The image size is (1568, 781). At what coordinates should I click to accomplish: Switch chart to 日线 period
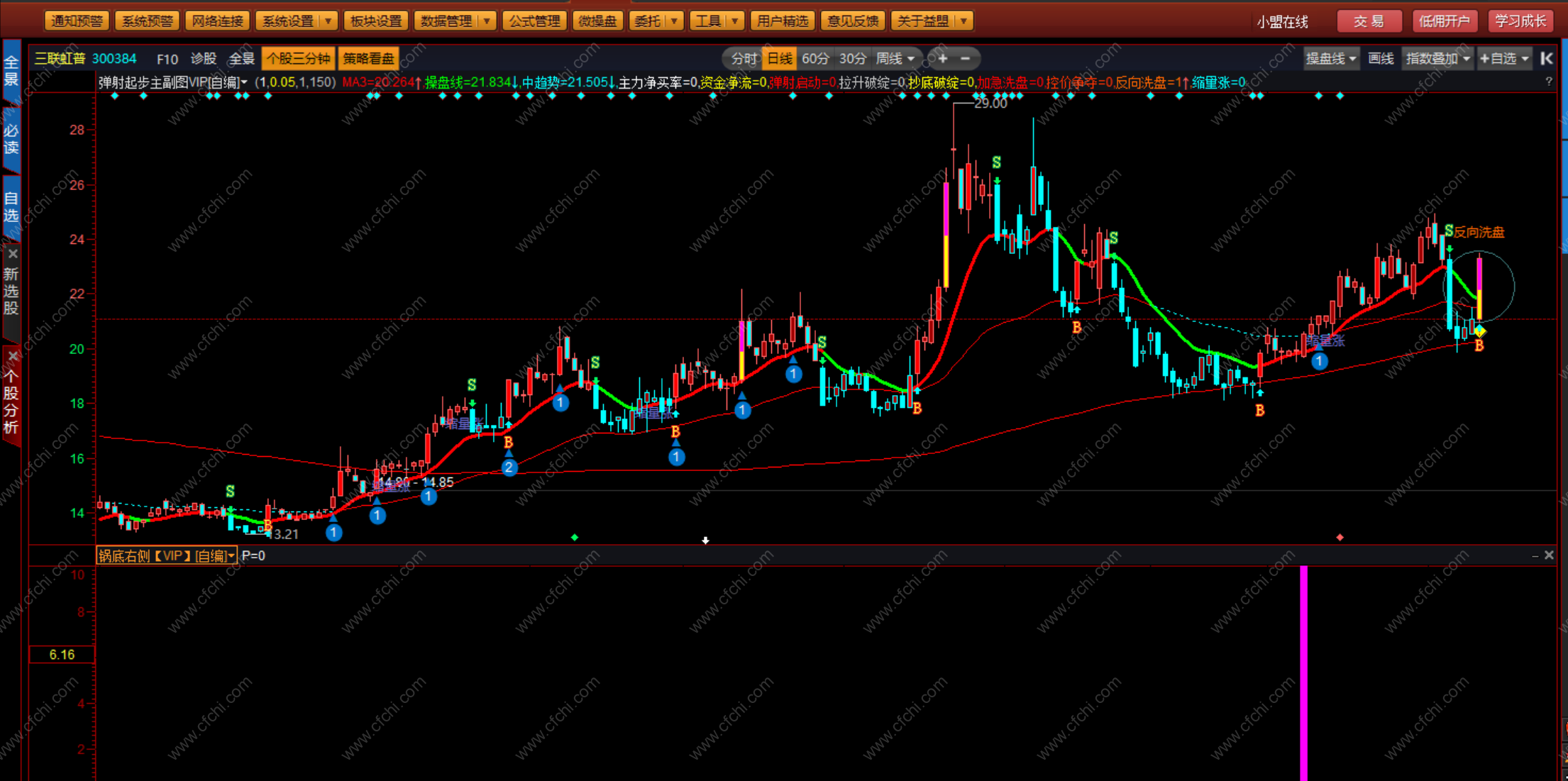[779, 59]
